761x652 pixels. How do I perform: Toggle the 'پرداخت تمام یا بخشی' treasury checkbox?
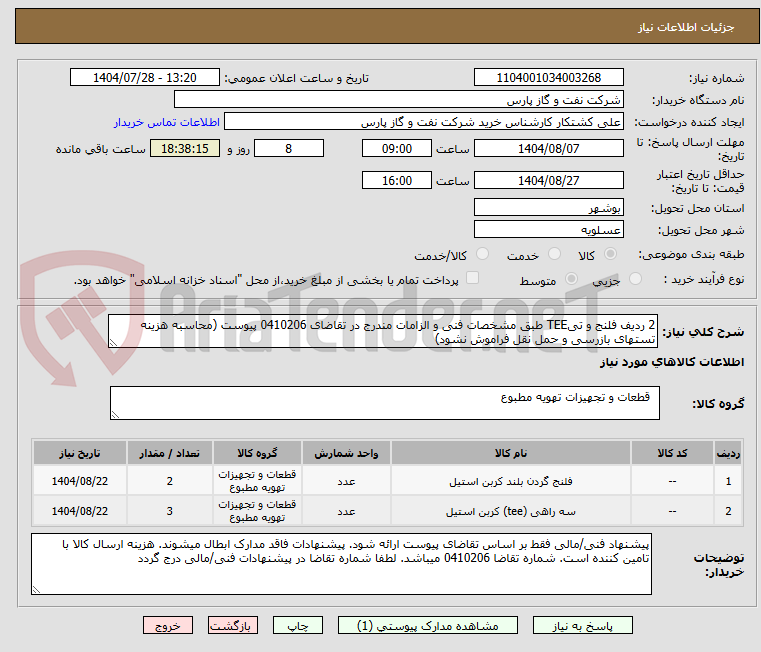pos(473,279)
